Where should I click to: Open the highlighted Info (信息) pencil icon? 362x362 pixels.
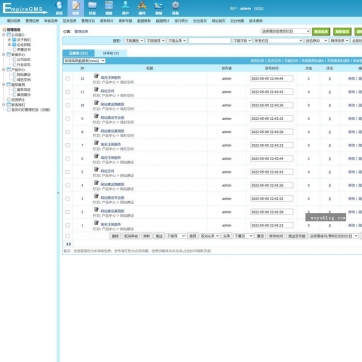point(76,8)
